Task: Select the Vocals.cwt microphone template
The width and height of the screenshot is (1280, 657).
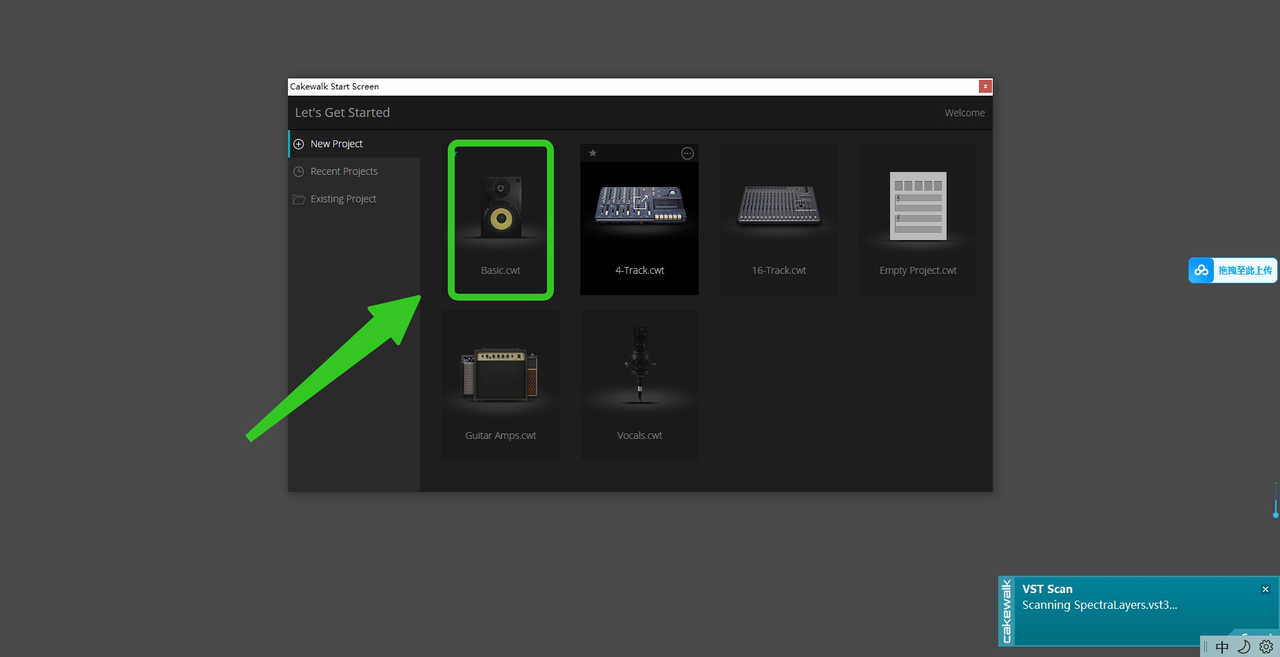Action: pyautogui.click(x=639, y=385)
